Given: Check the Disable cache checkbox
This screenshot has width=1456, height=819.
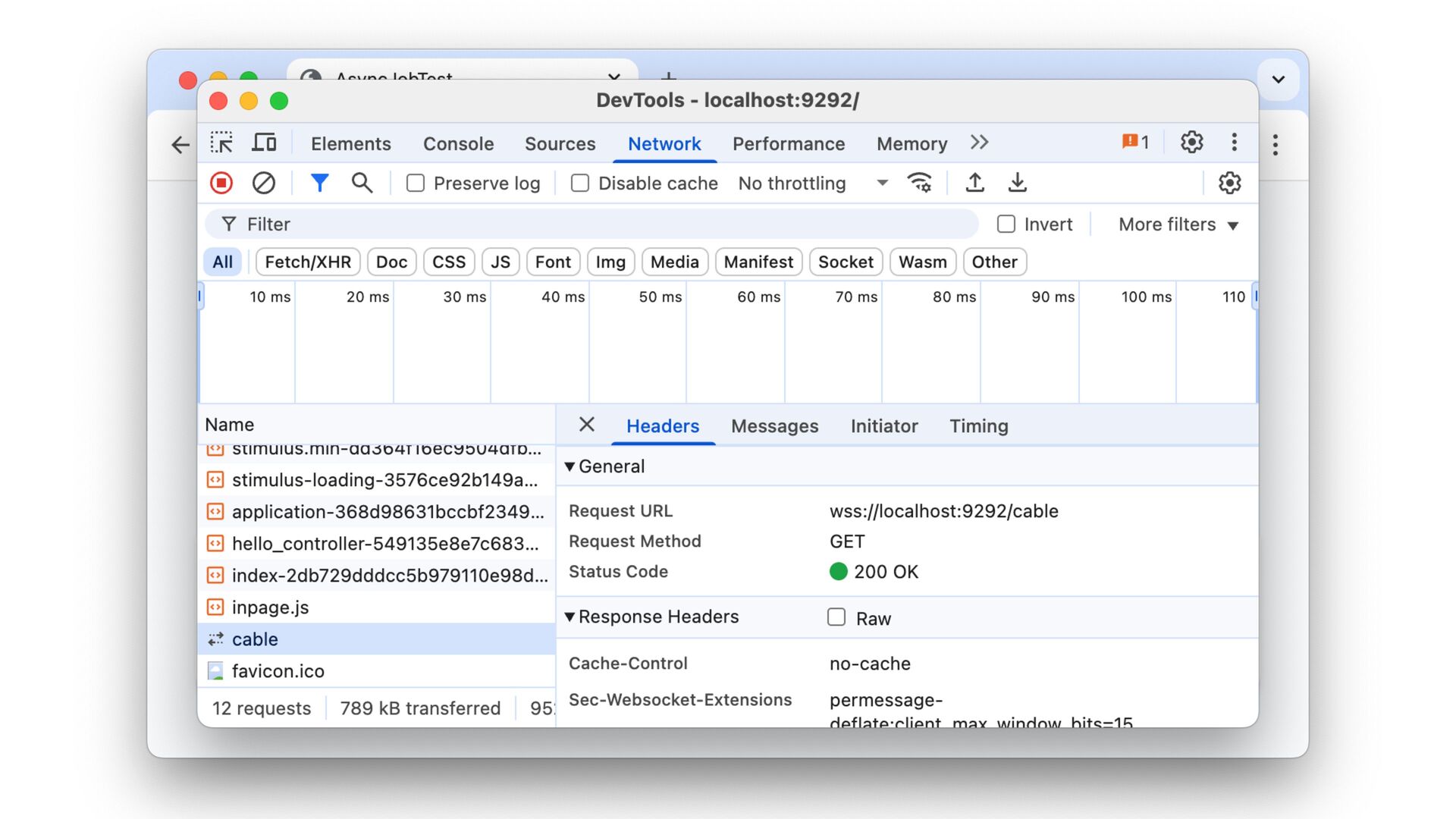Looking at the screenshot, I should click(x=579, y=183).
